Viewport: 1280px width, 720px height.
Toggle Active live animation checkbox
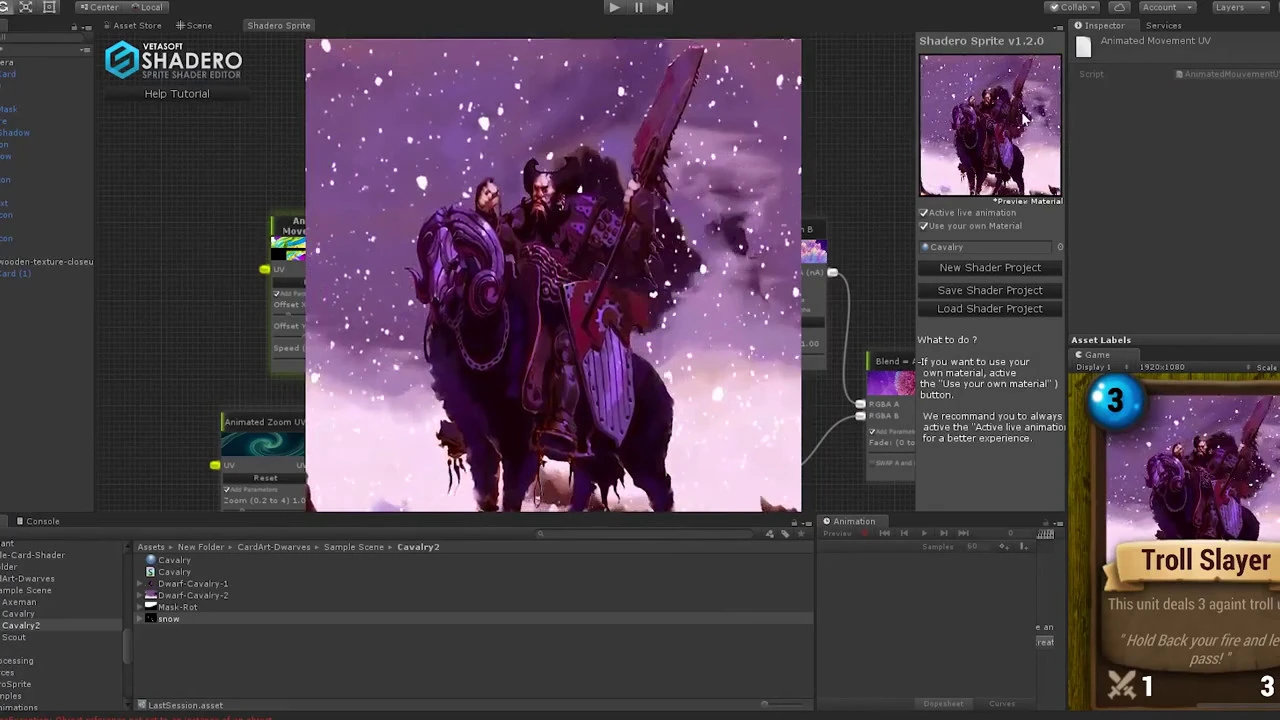click(x=924, y=213)
